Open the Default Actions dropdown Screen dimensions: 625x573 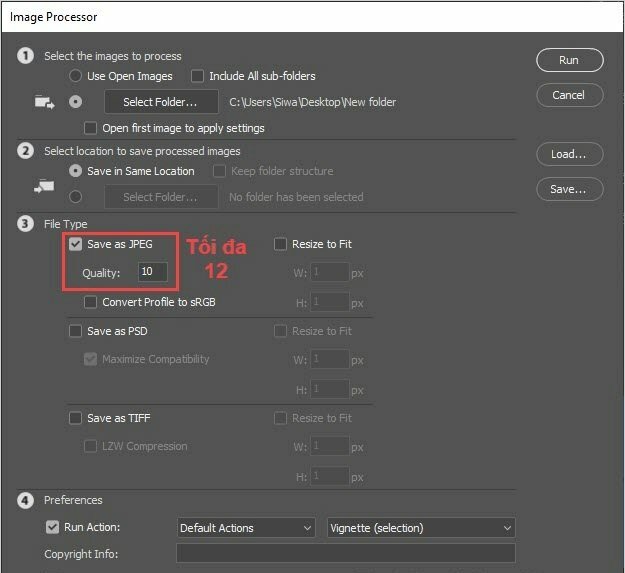(246, 528)
